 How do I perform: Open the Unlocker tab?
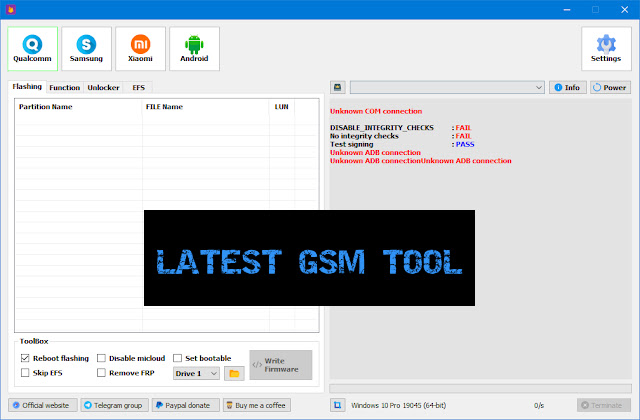(103, 87)
